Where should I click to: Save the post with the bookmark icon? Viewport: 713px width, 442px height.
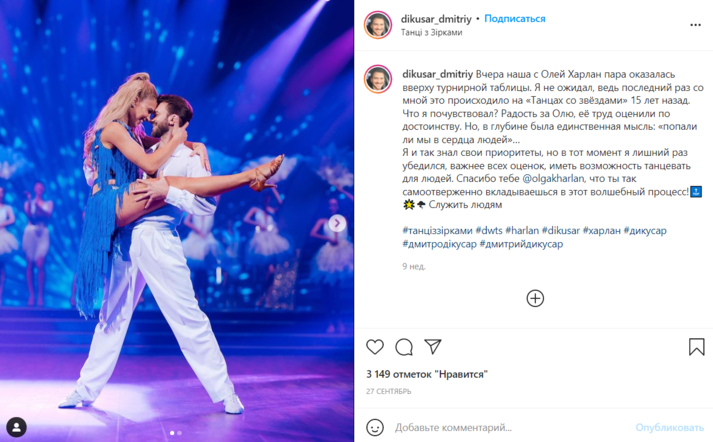coord(696,347)
